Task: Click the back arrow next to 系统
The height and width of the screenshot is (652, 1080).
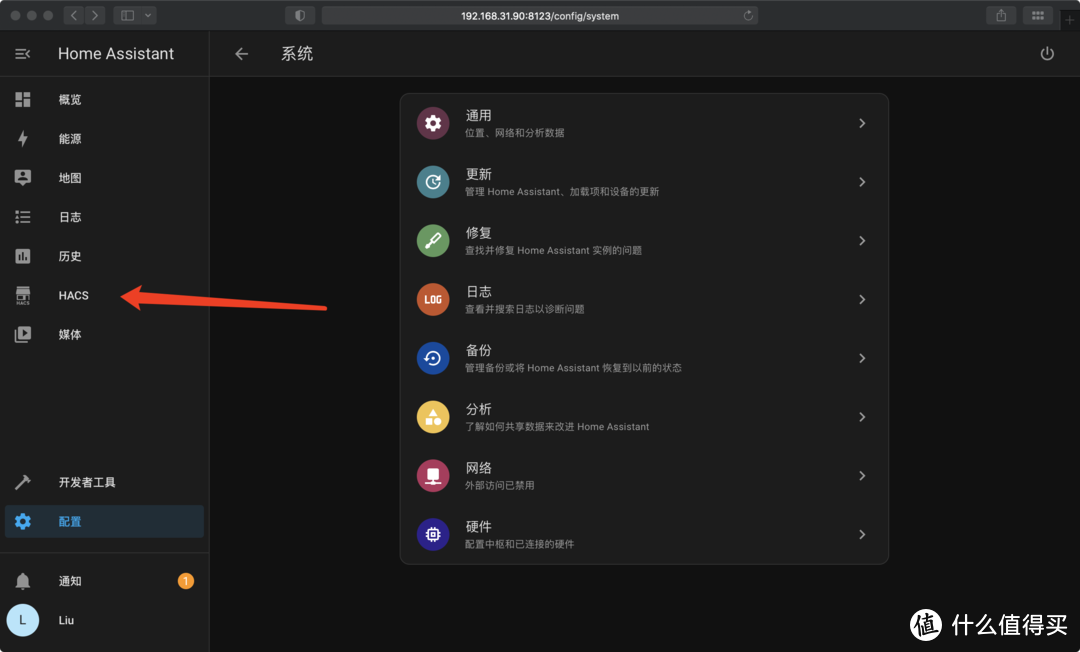Action: tap(241, 54)
